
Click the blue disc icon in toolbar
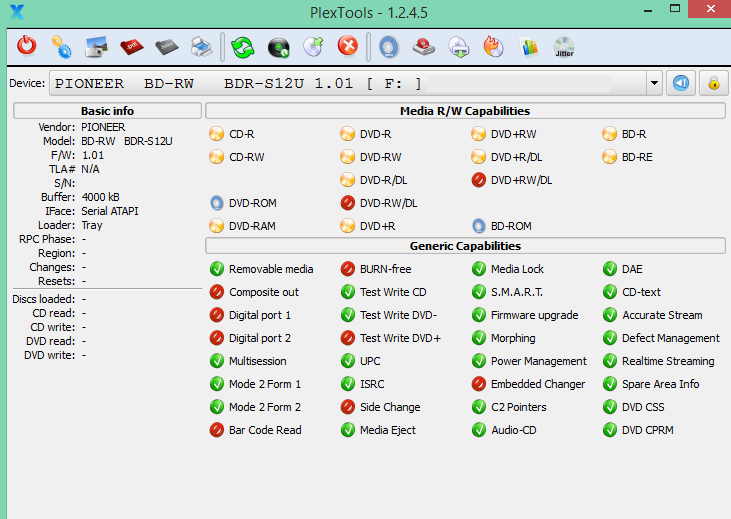(x=389, y=47)
